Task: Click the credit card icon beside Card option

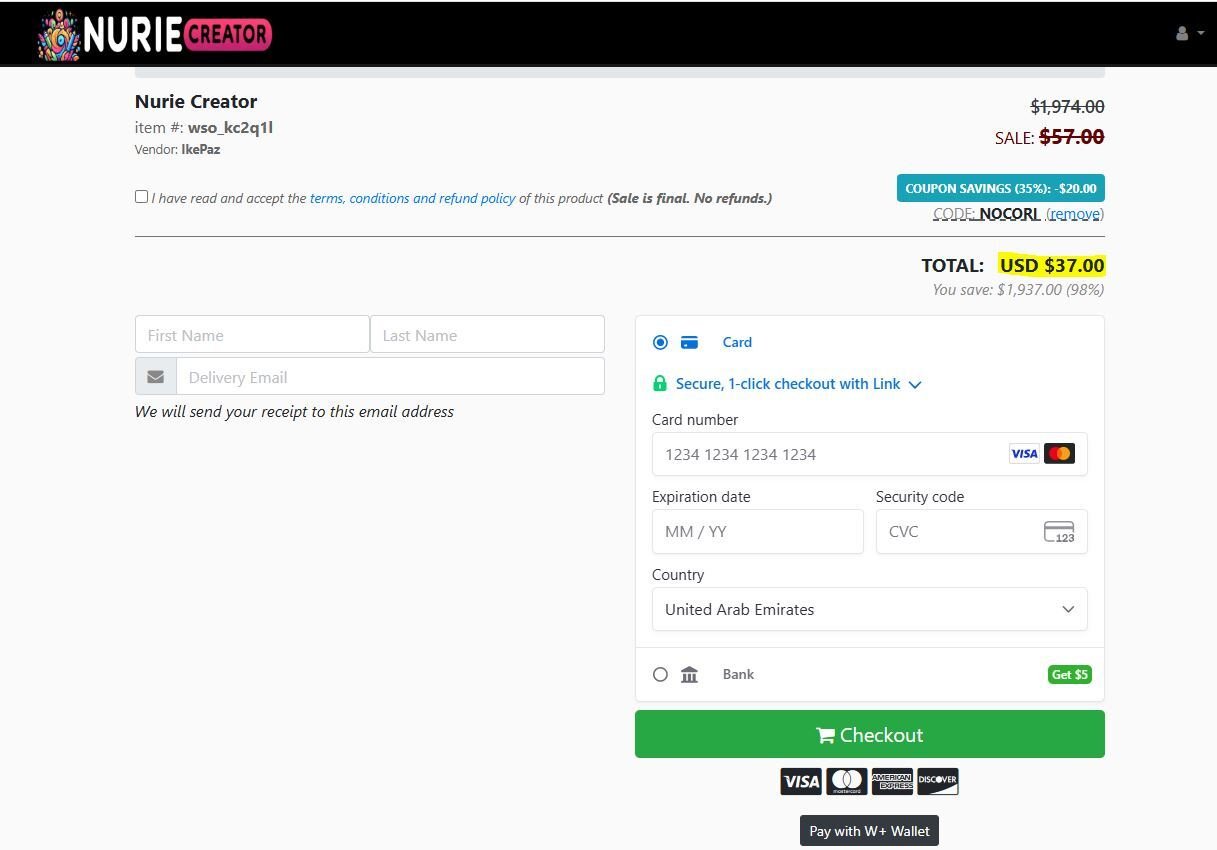Action: click(689, 342)
